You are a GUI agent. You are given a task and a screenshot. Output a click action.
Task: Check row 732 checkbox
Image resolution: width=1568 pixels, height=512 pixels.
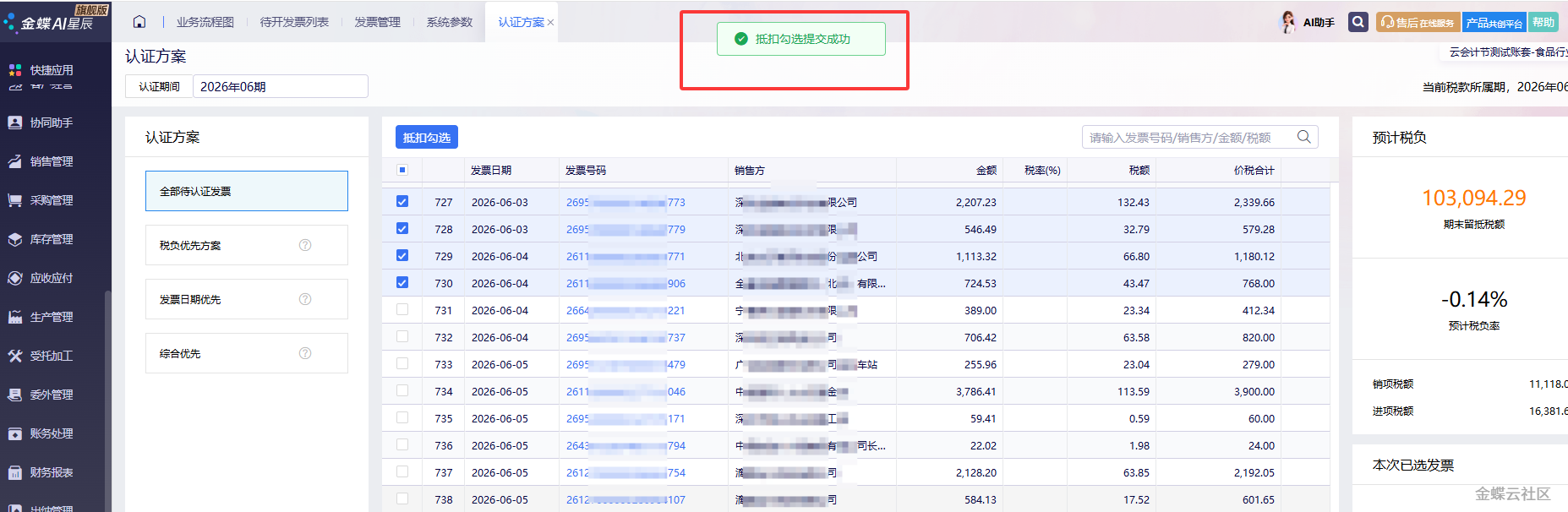coord(402,336)
